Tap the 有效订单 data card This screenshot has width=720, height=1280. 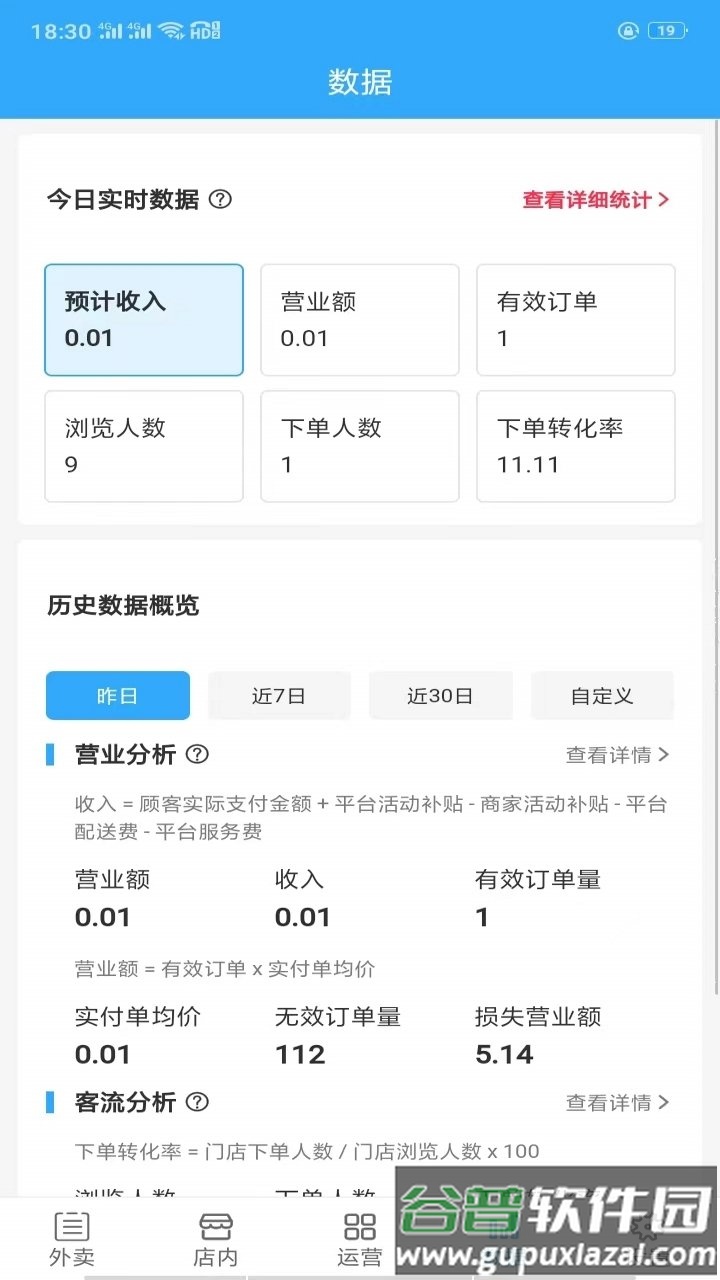click(576, 320)
